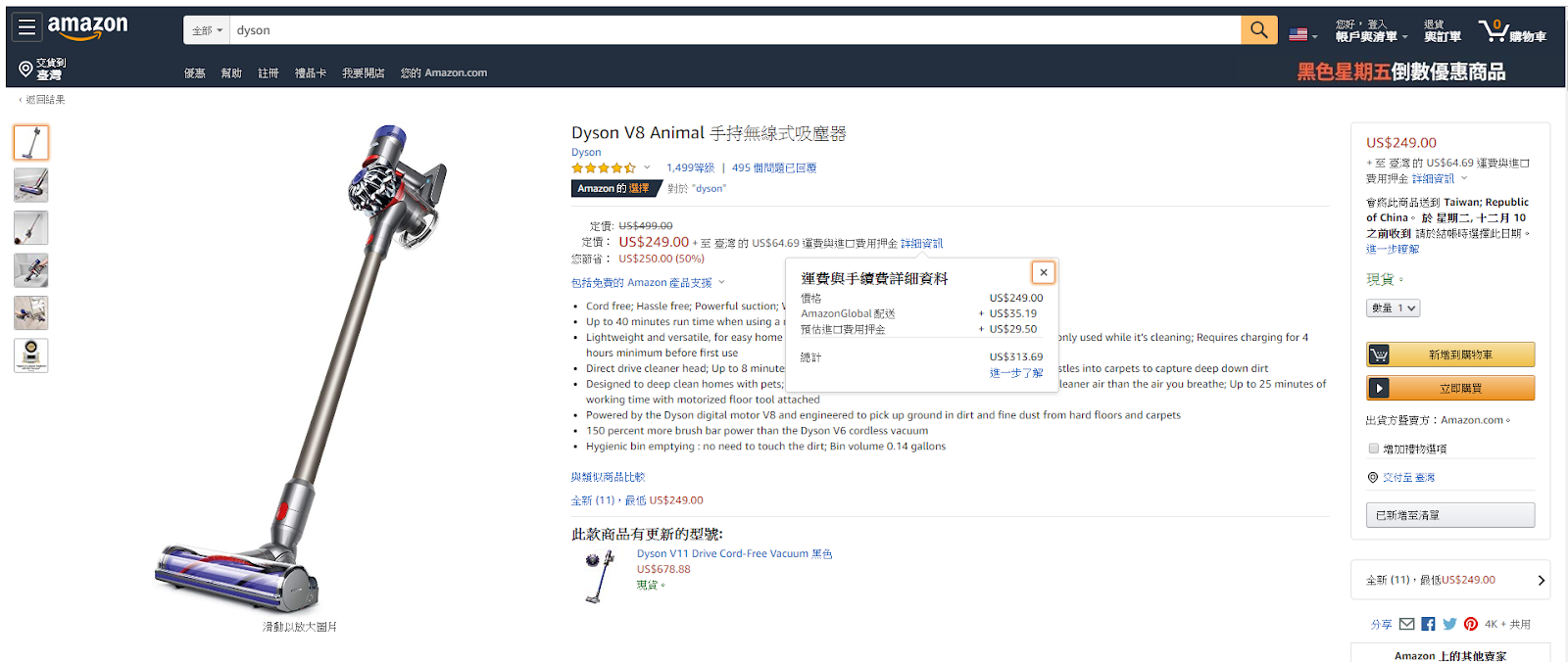Open compare with similar items link
Image resolution: width=1568 pixels, height=662 pixels.
tap(608, 477)
